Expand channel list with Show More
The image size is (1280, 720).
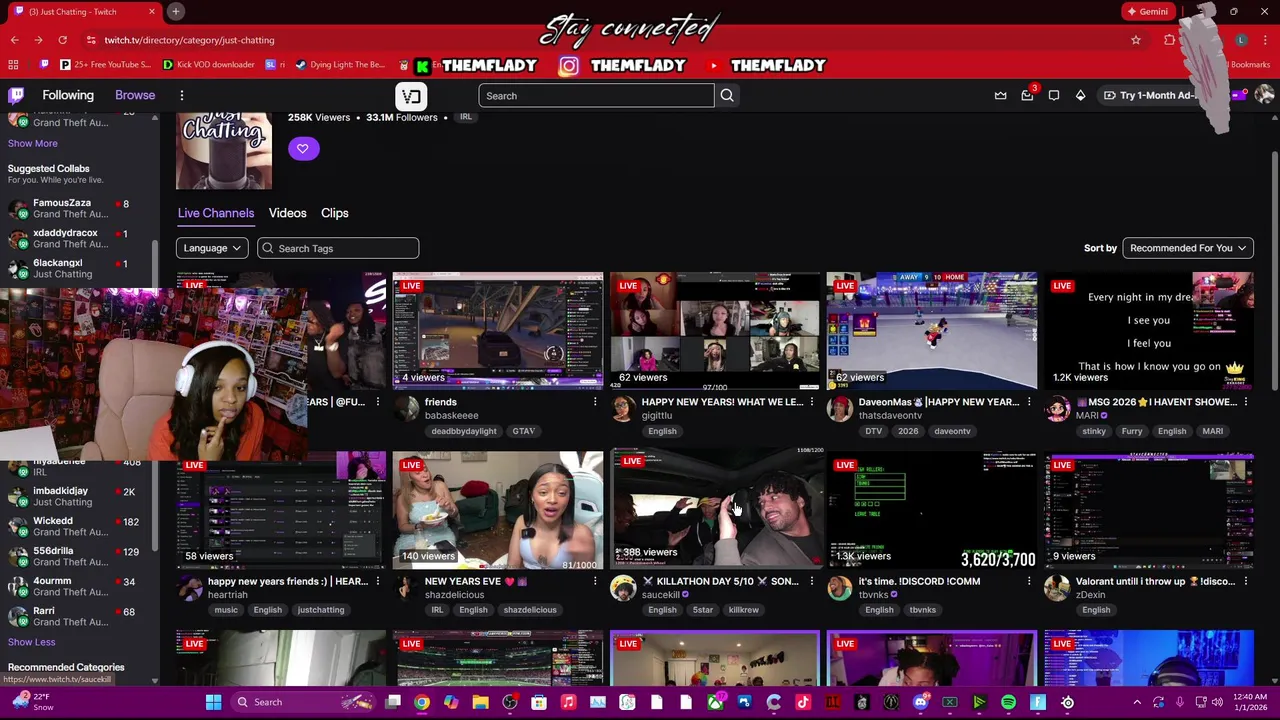pos(32,144)
